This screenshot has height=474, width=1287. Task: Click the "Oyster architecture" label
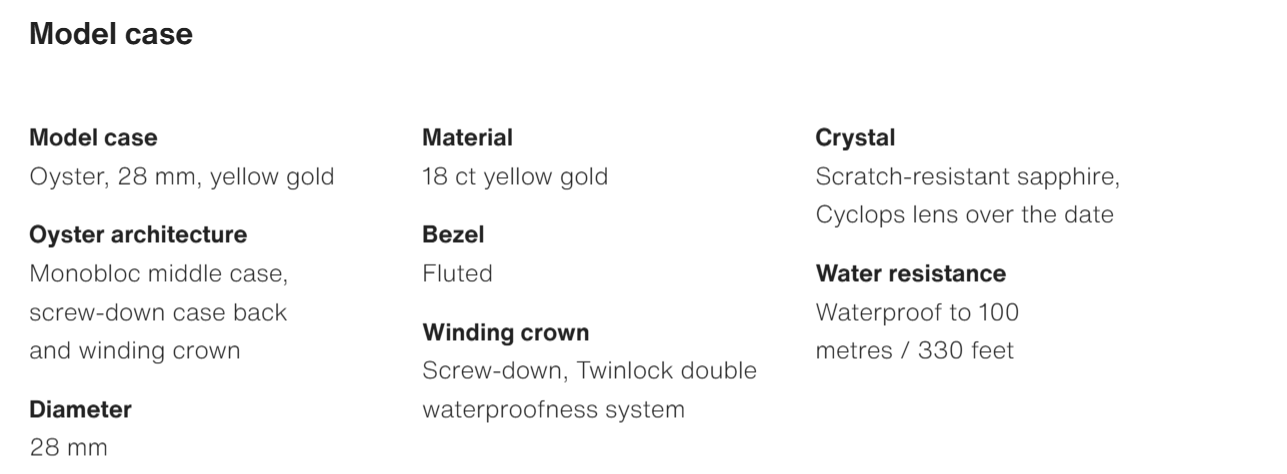click(138, 234)
